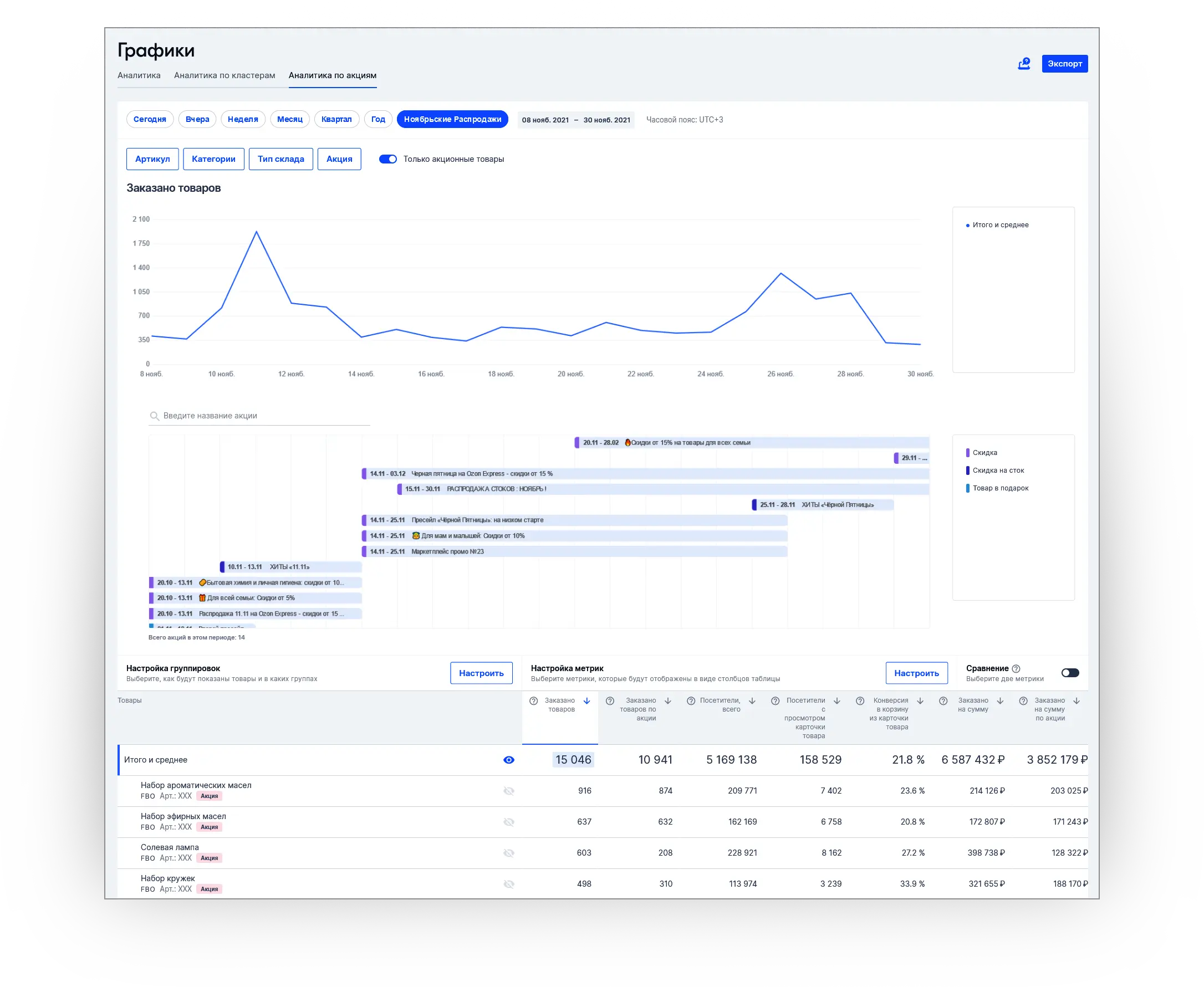Image resolution: width=1204 pixels, height=987 pixels.
Task: Click the help icon beside 'Сравнение'
Action: 1016,668
